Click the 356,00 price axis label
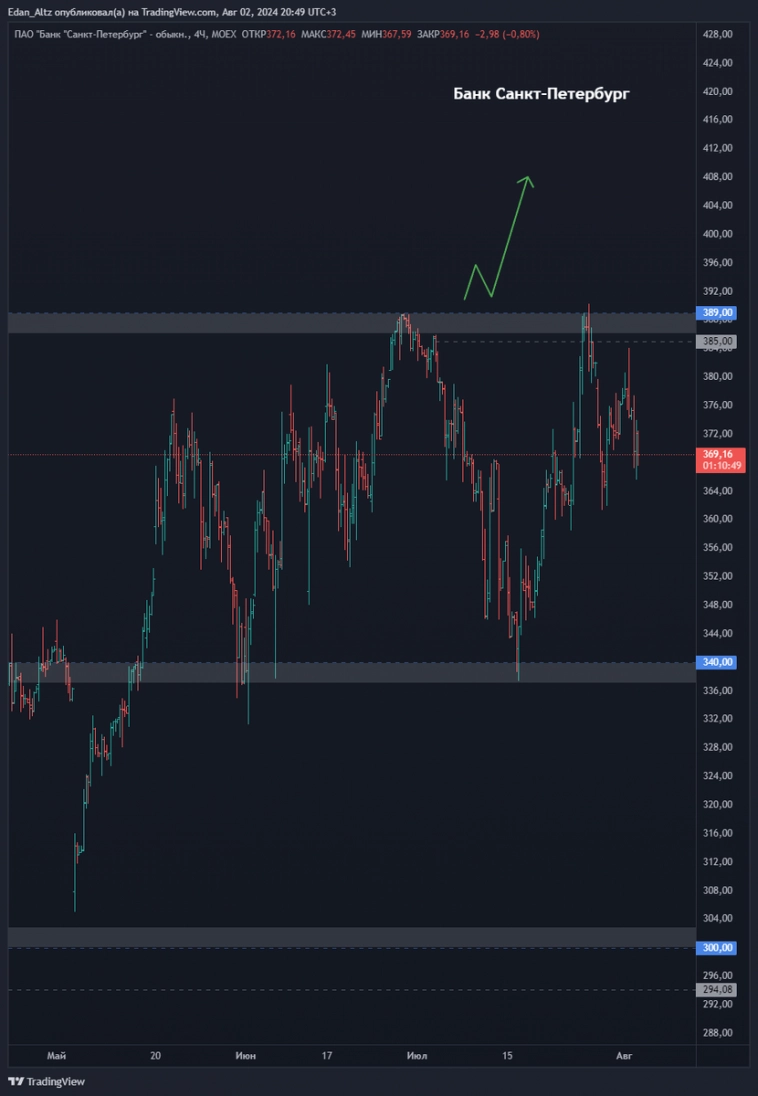 (718, 547)
